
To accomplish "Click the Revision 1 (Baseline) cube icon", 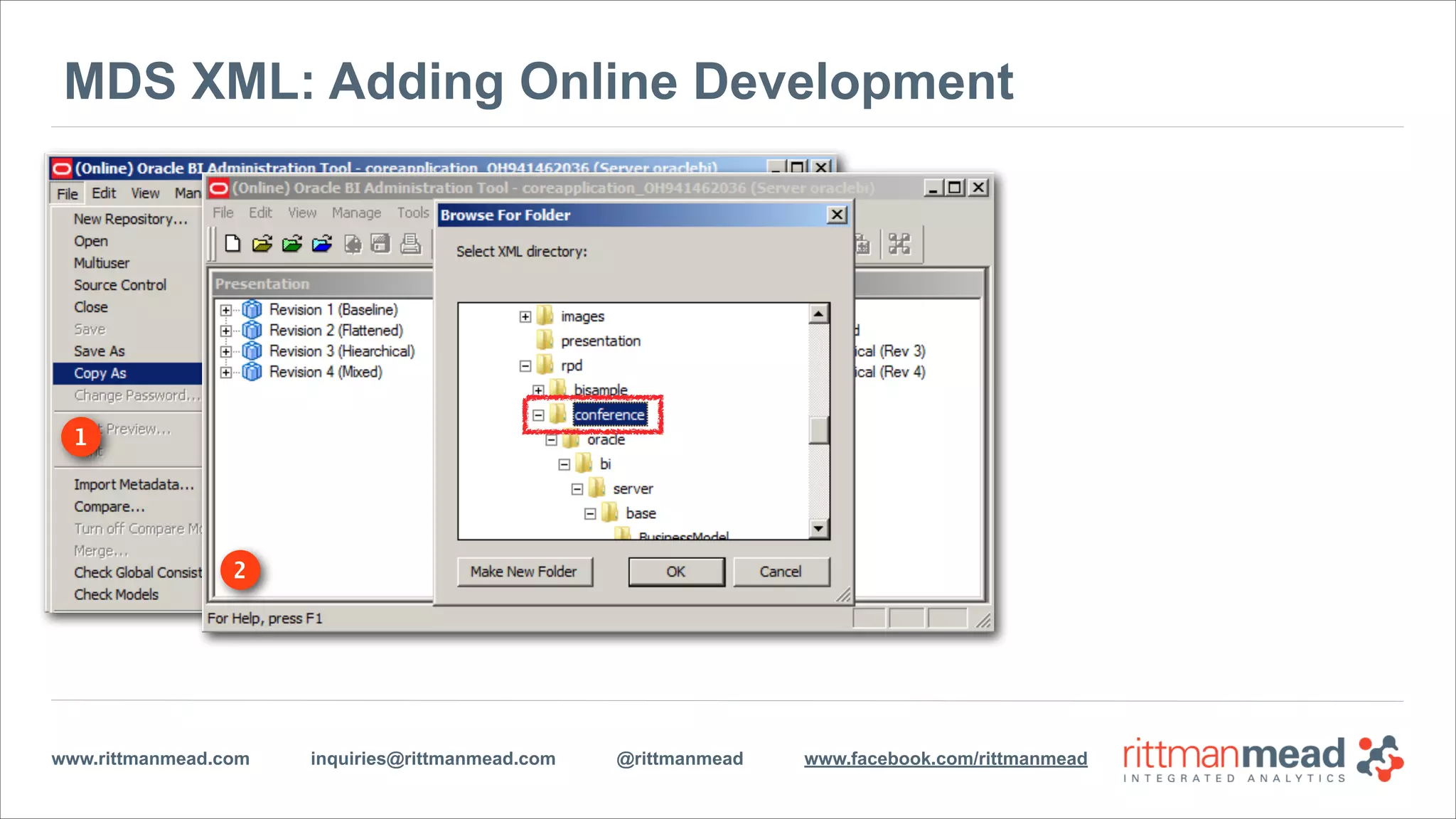I will (x=252, y=309).
